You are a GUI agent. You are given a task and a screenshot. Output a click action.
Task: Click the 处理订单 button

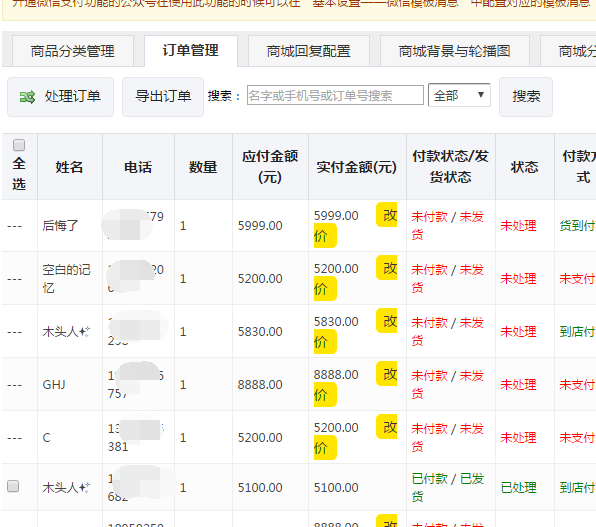tap(60, 97)
